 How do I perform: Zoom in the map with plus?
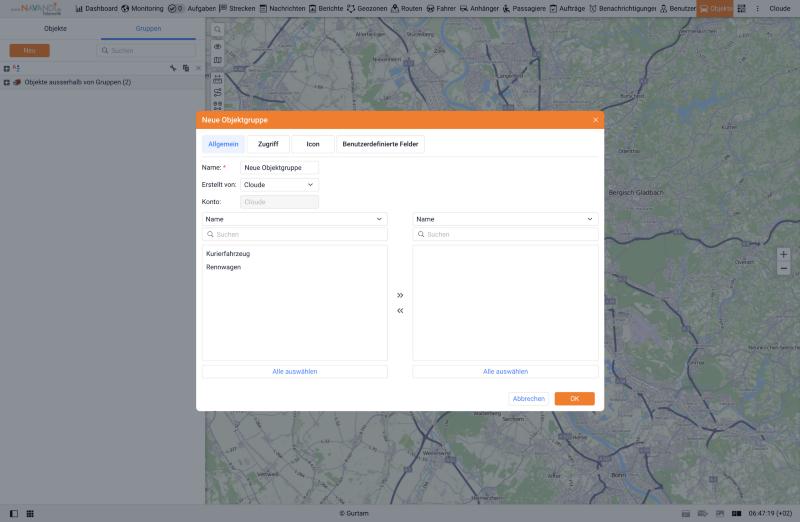784,254
